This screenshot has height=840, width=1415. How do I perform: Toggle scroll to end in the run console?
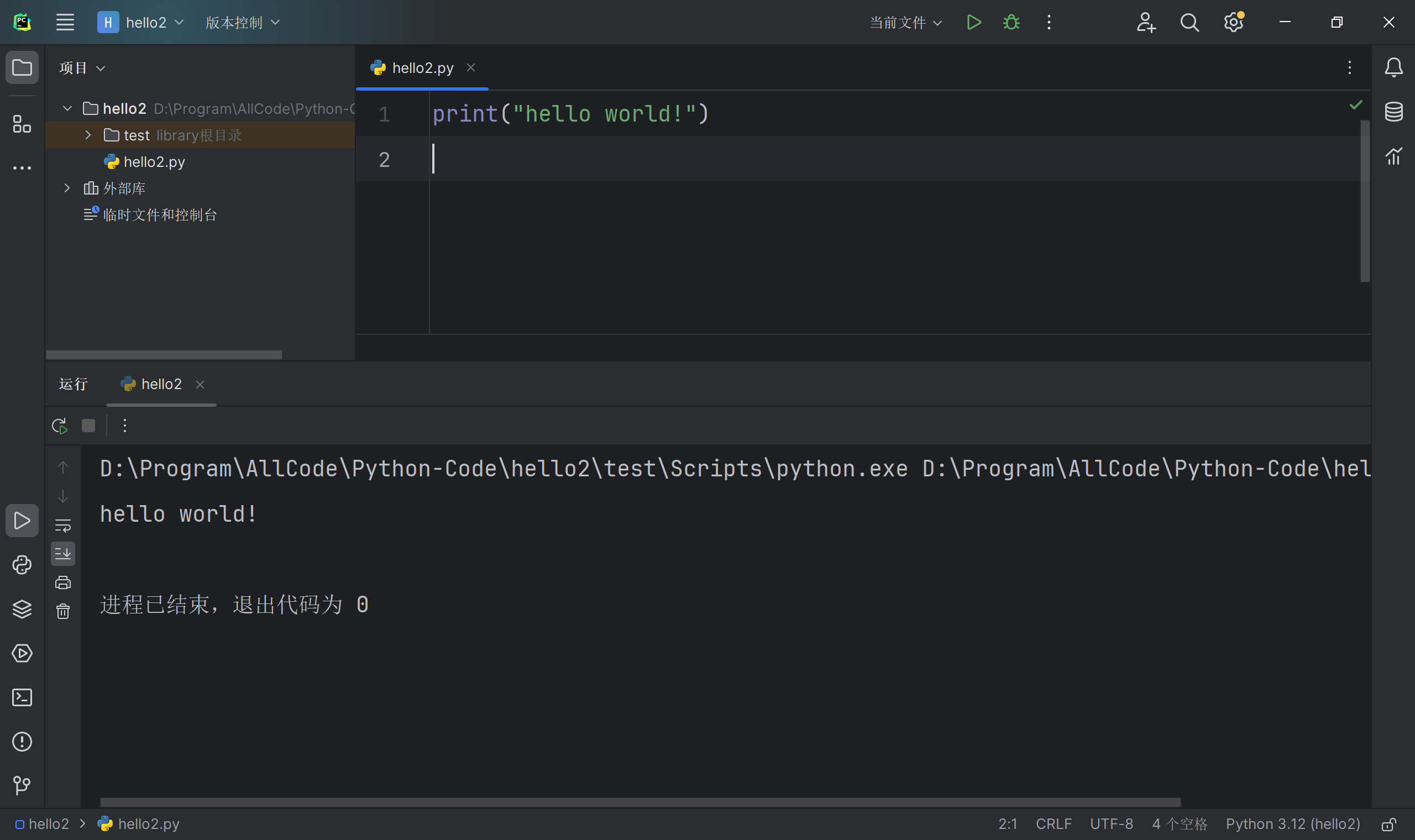63,554
